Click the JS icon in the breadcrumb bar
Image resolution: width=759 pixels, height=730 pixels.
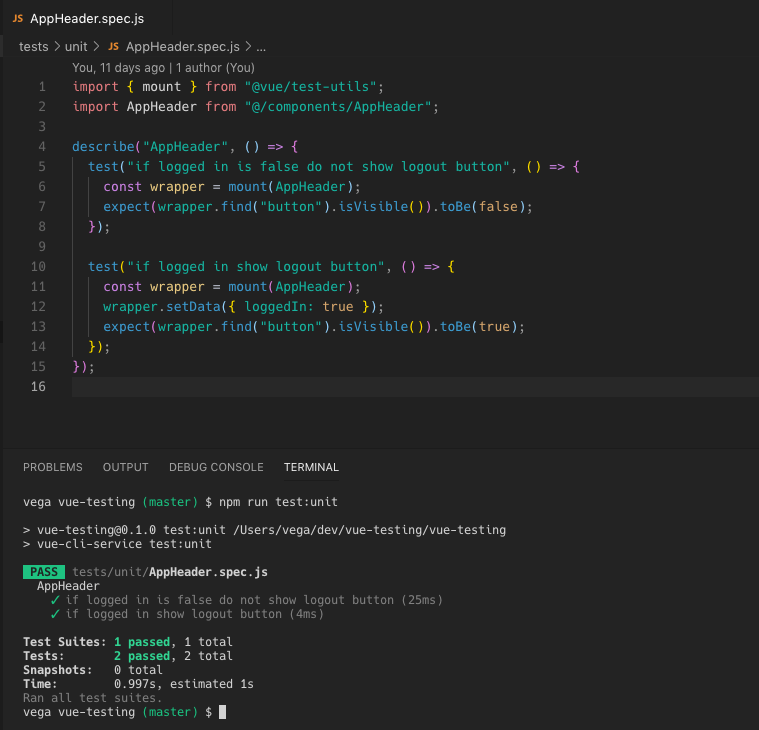[x=113, y=47]
